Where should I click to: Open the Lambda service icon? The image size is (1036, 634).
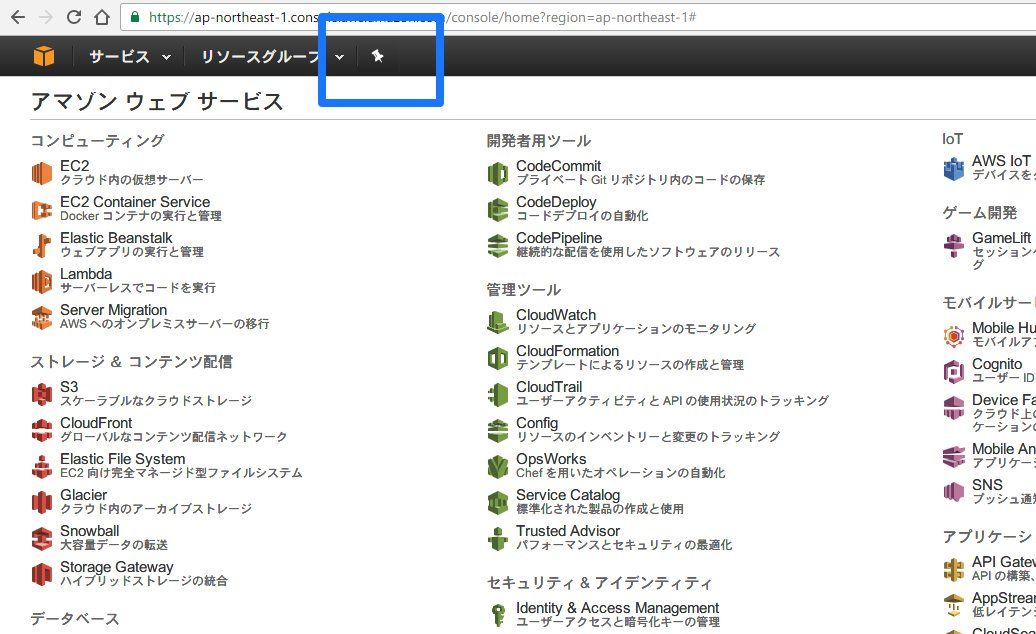pyautogui.click(x=42, y=281)
